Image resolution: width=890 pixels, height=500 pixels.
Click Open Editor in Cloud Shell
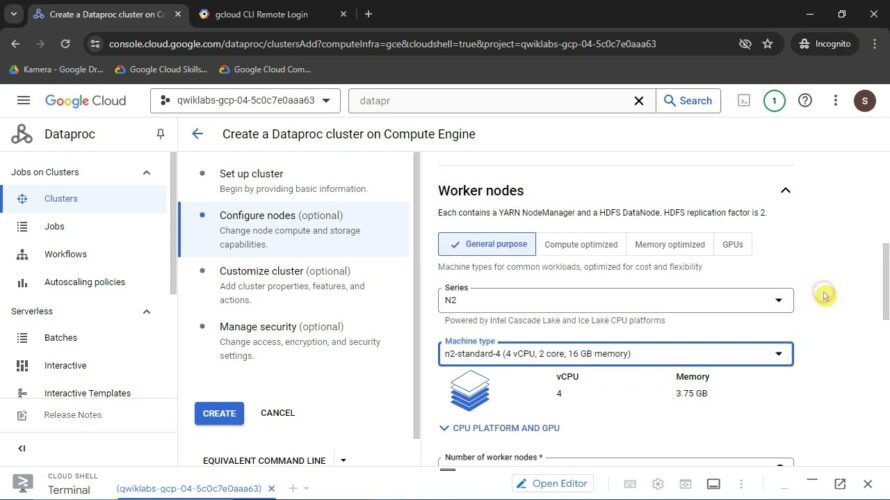552,484
